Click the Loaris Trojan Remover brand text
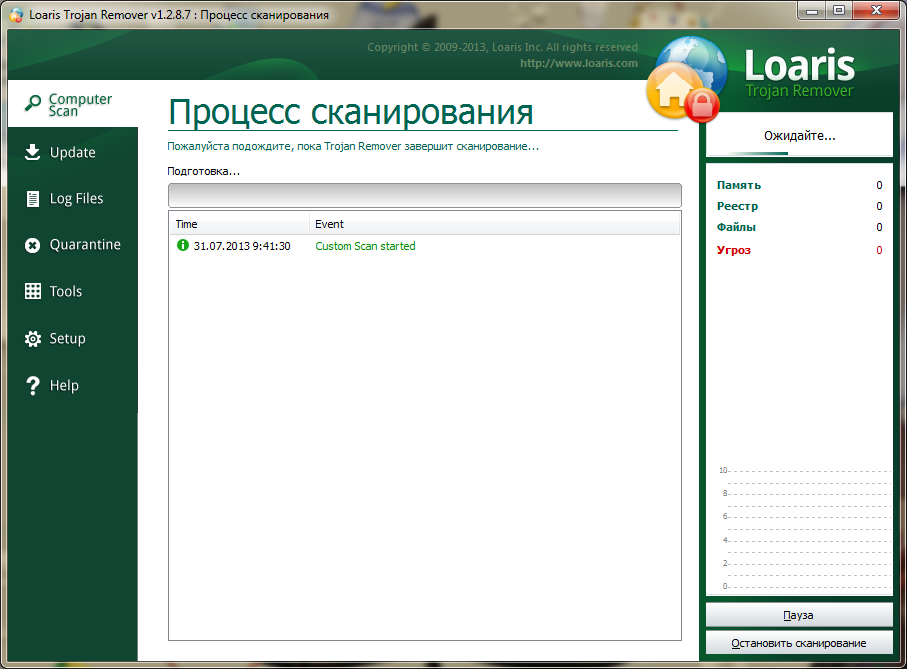Viewport: 907px width, 669px height. 799,72
